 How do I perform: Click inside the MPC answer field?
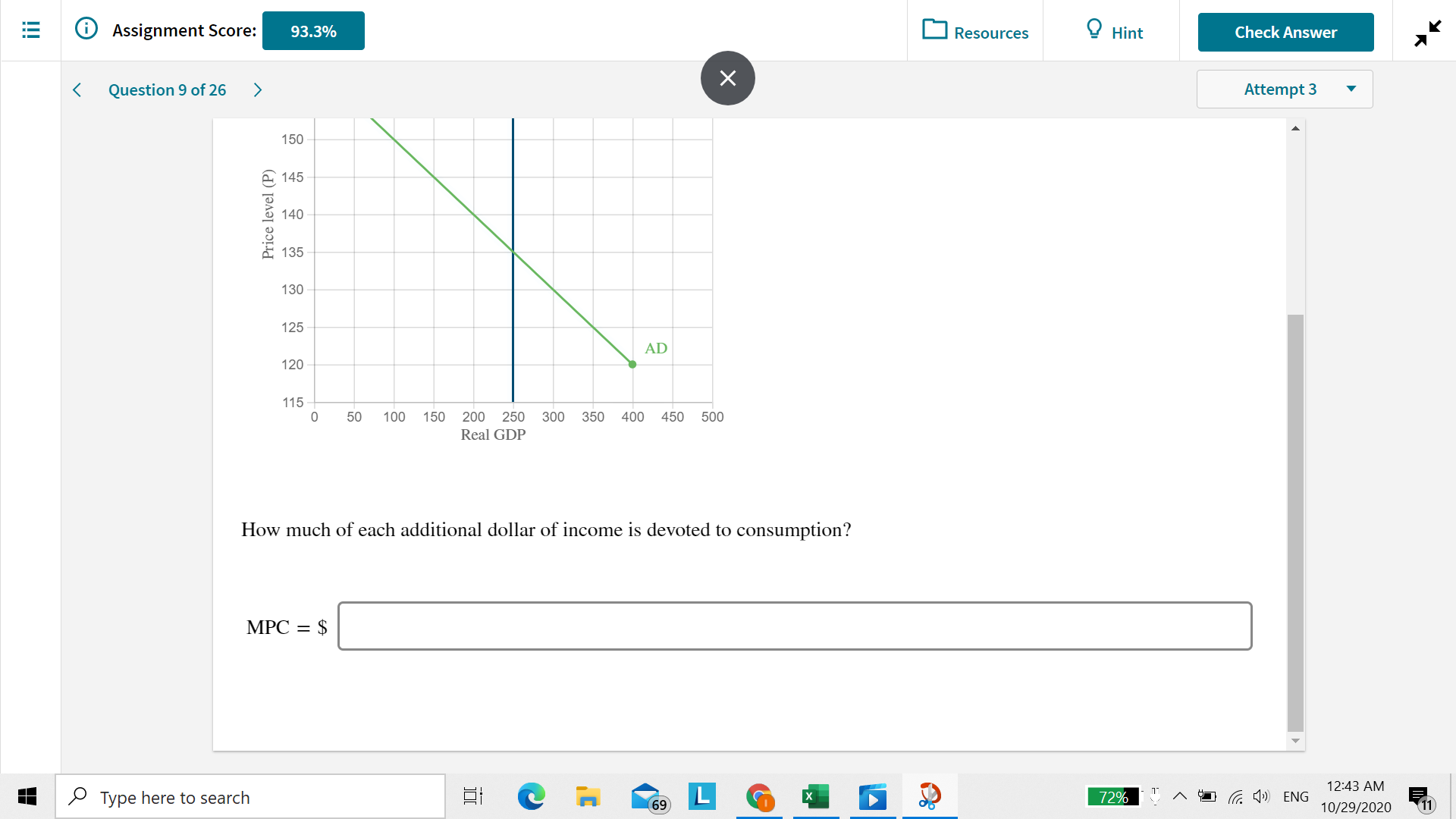click(795, 626)
